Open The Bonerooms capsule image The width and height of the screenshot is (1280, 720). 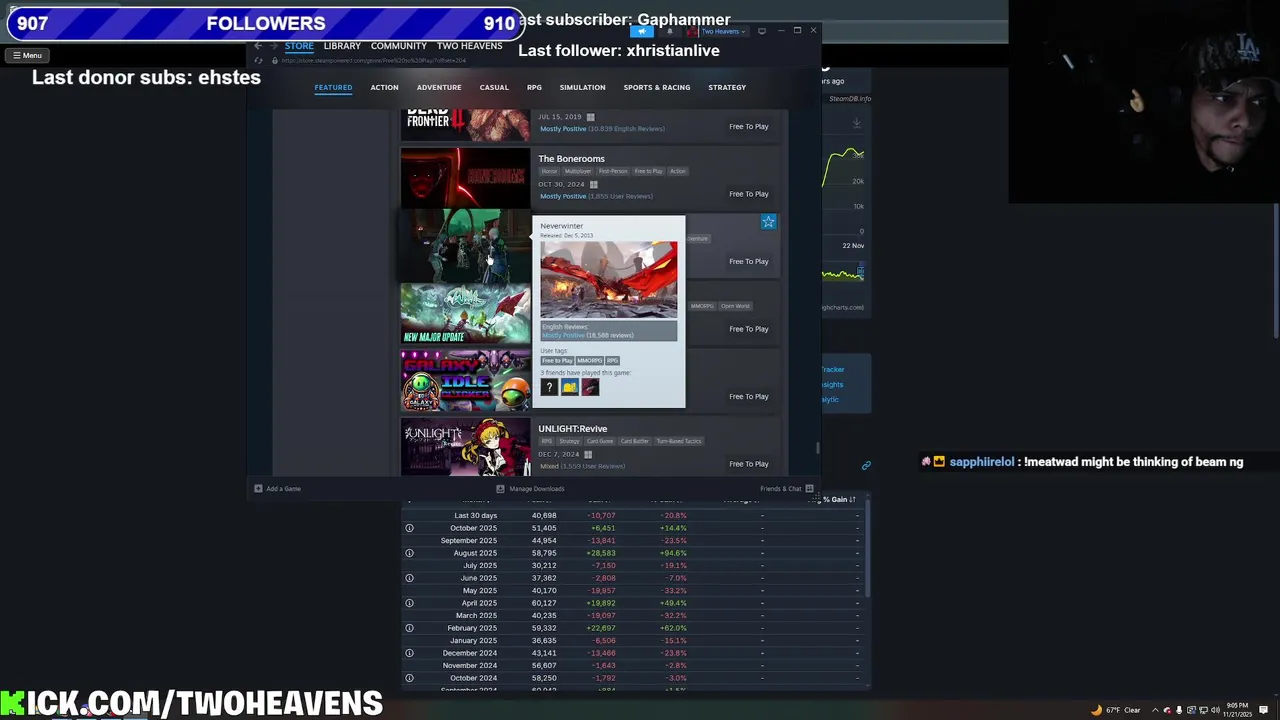465,177
